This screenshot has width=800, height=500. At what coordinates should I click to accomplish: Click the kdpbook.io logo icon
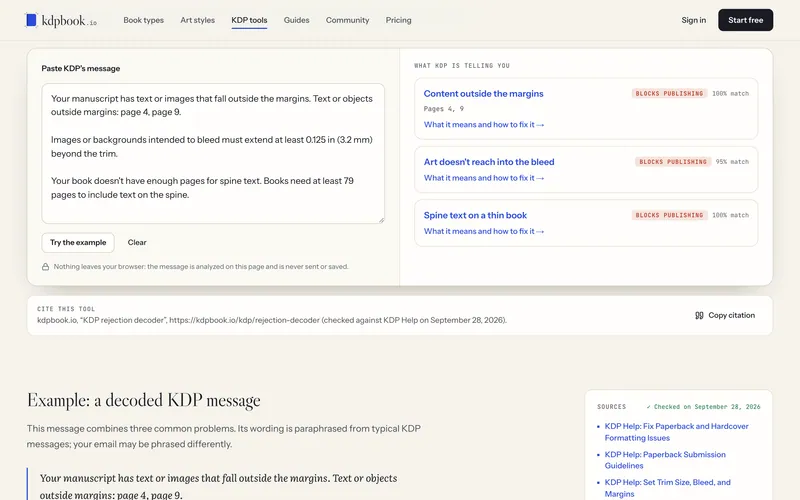(x=31, y=20)
